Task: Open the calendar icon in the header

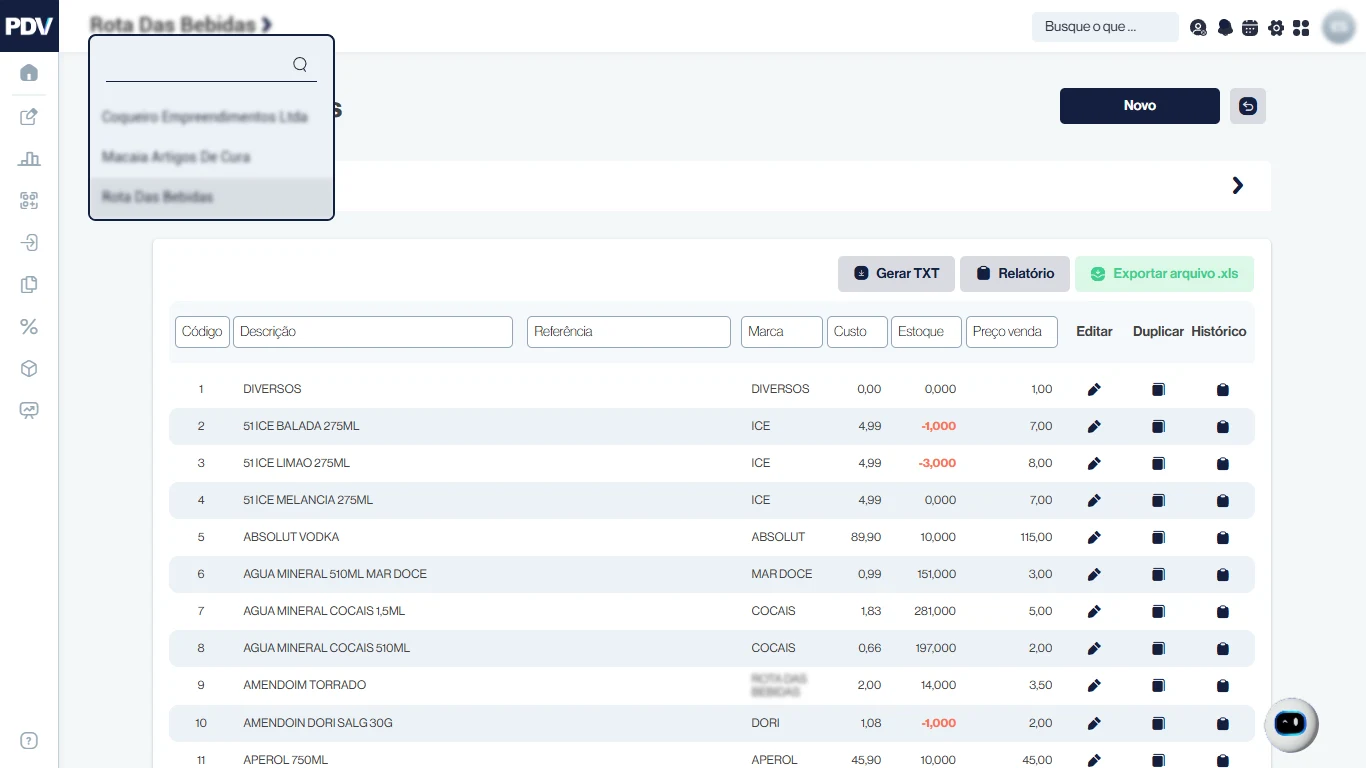Action: tap(1250, 27)
